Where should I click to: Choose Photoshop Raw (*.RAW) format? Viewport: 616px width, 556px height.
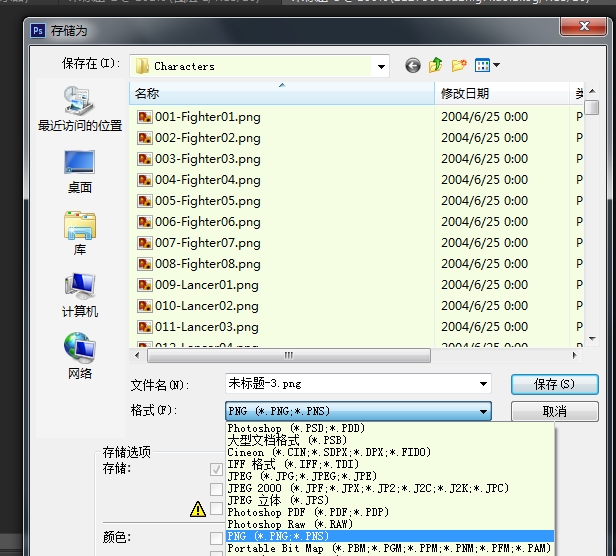tap(390, 524)
